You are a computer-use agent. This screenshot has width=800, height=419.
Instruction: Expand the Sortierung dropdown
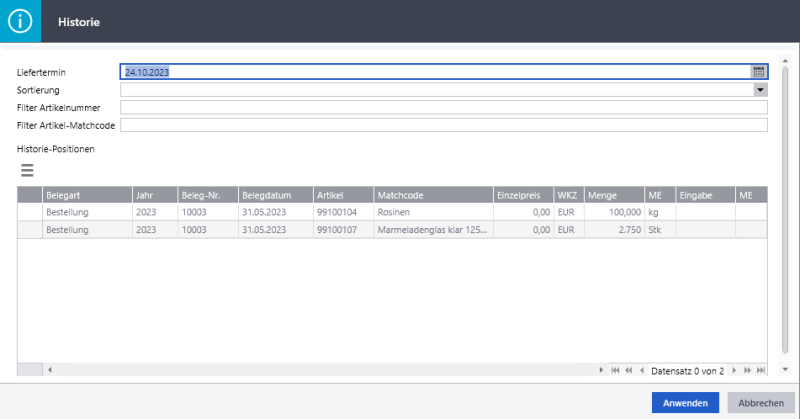click(x=760, y=90)
